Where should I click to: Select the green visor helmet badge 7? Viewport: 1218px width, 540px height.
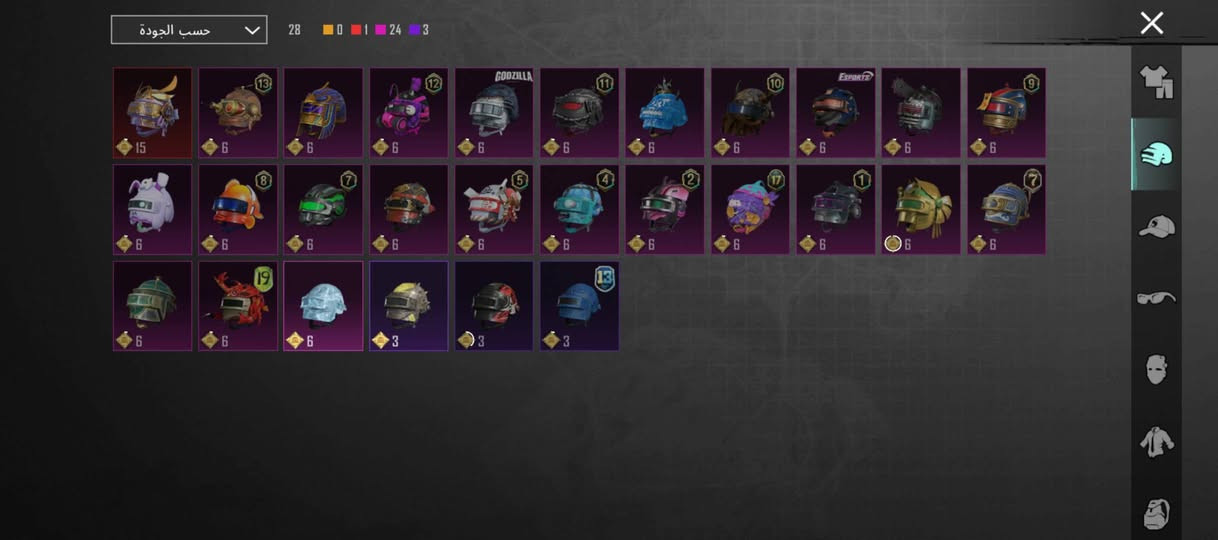pyautogui.click(x=323, y=210)
